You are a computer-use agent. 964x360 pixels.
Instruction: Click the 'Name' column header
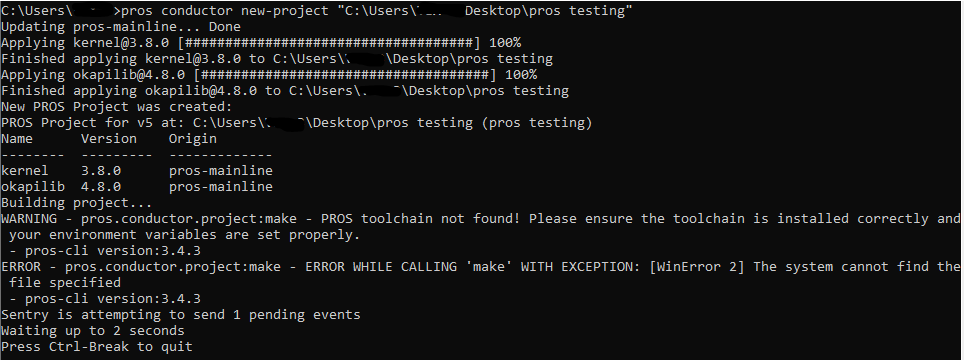pyautogui.click(x=17, y=138)
